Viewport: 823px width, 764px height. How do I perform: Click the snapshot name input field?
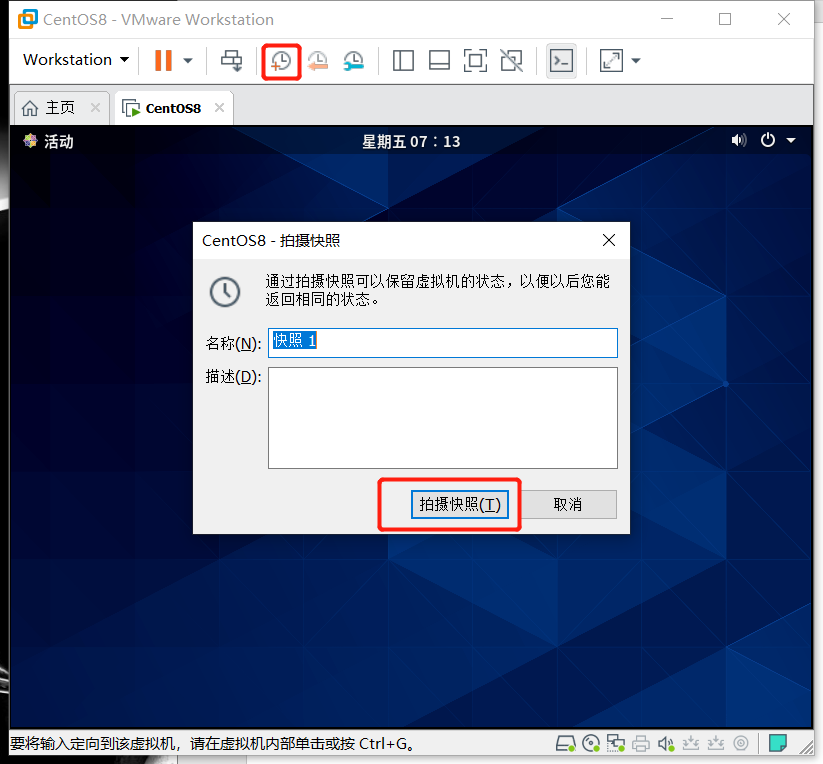[440, 342]
